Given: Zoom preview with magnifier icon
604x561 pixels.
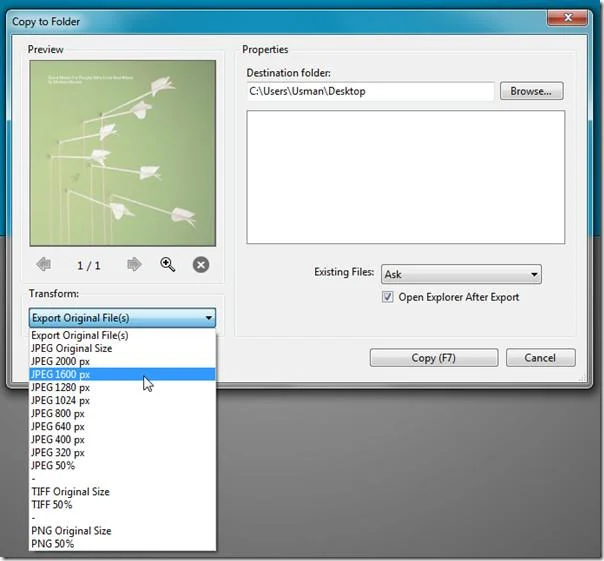Looking at the screenshot, I should click(x=168, y=265).
